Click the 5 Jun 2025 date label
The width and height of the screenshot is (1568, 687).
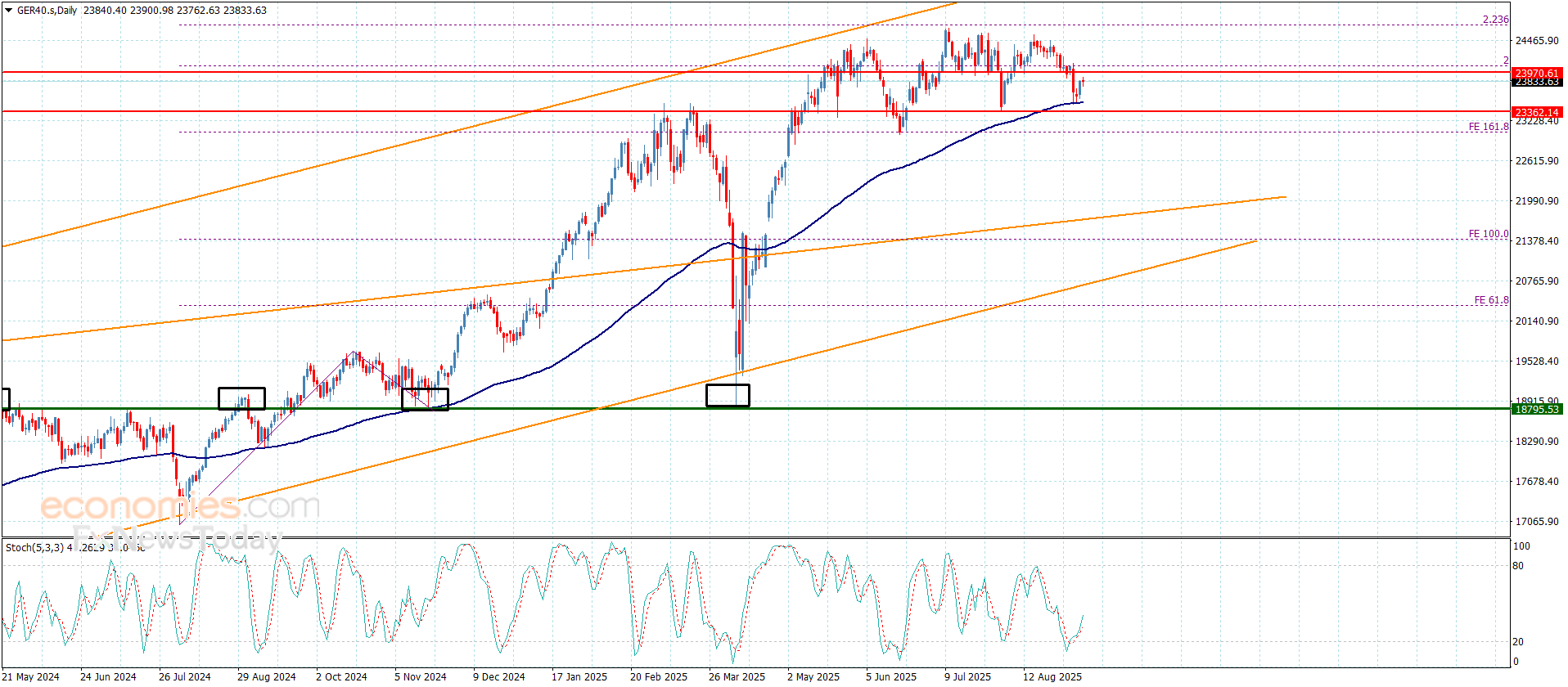coord(891,676)
